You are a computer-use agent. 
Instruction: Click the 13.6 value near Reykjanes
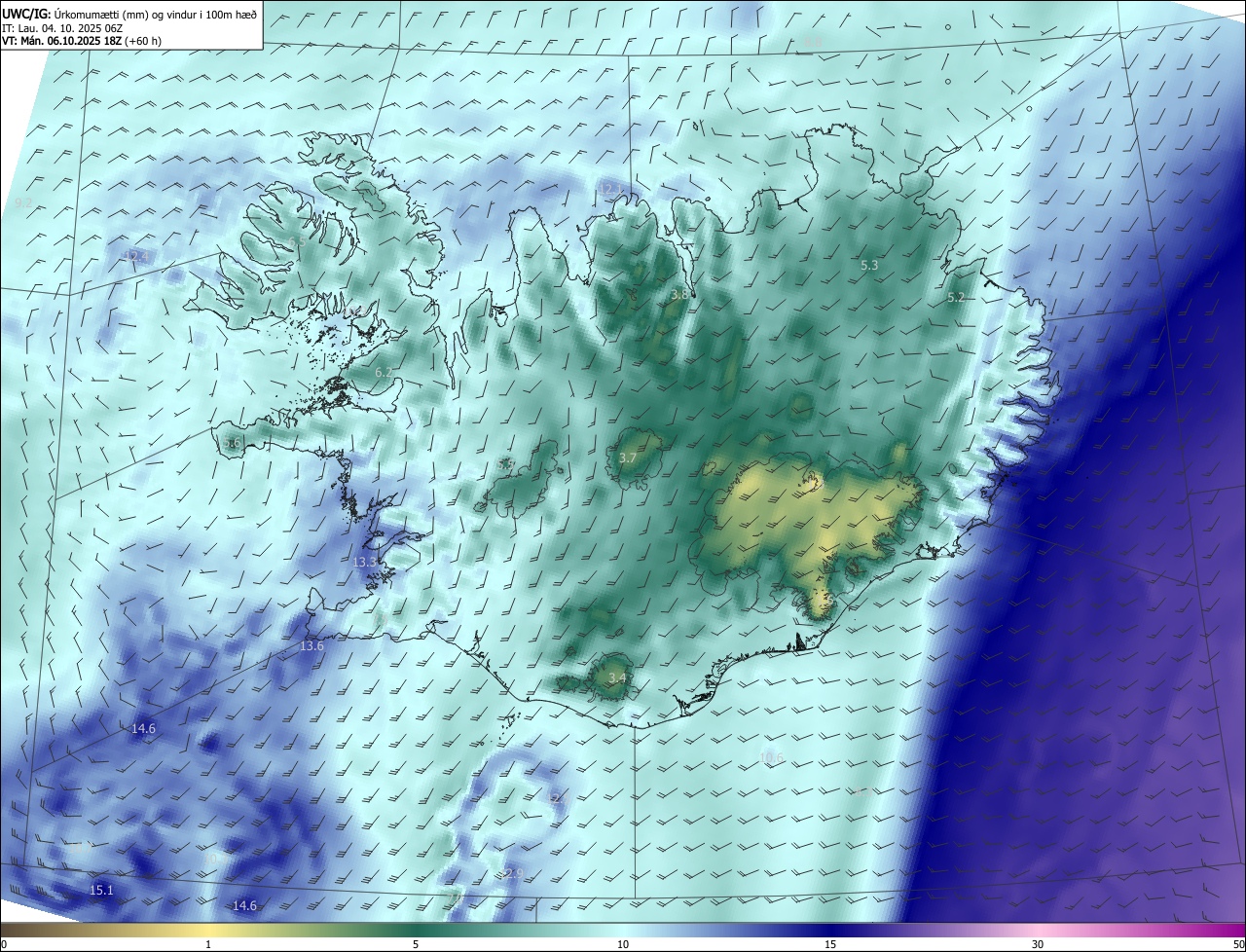311,646
